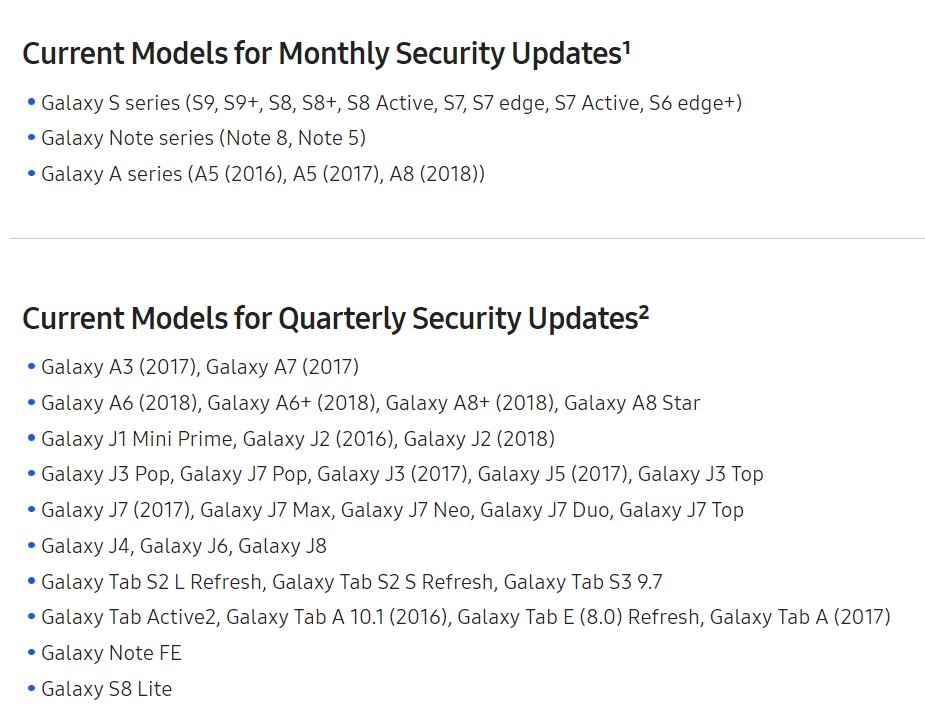Click the Quarterly Security Updates heading
The height and width of the screenshot is (724, 925).
(x=336, y=319)
